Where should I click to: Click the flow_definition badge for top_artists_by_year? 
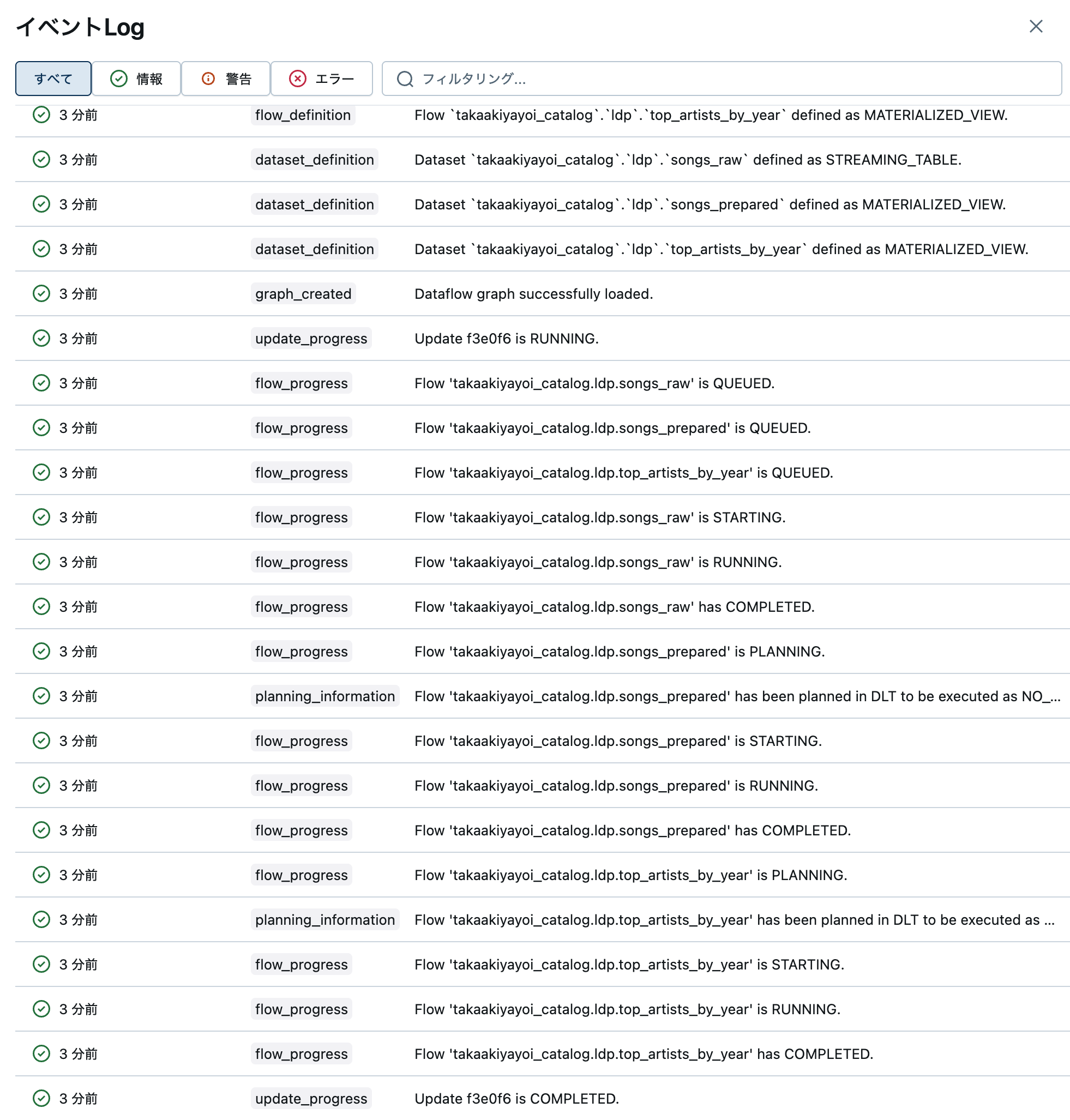(303, 115)
